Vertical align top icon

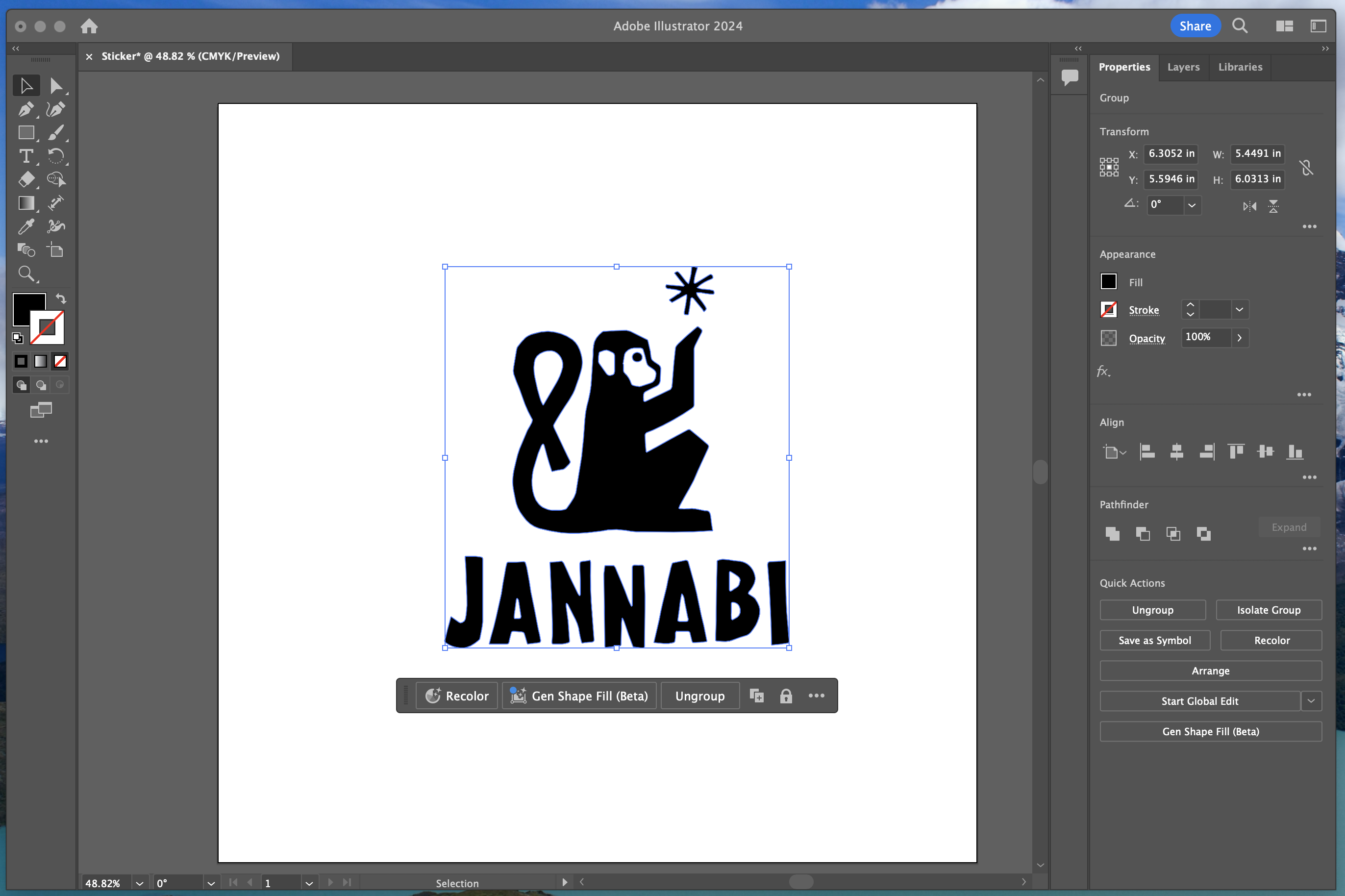(x=1236, y=452)
